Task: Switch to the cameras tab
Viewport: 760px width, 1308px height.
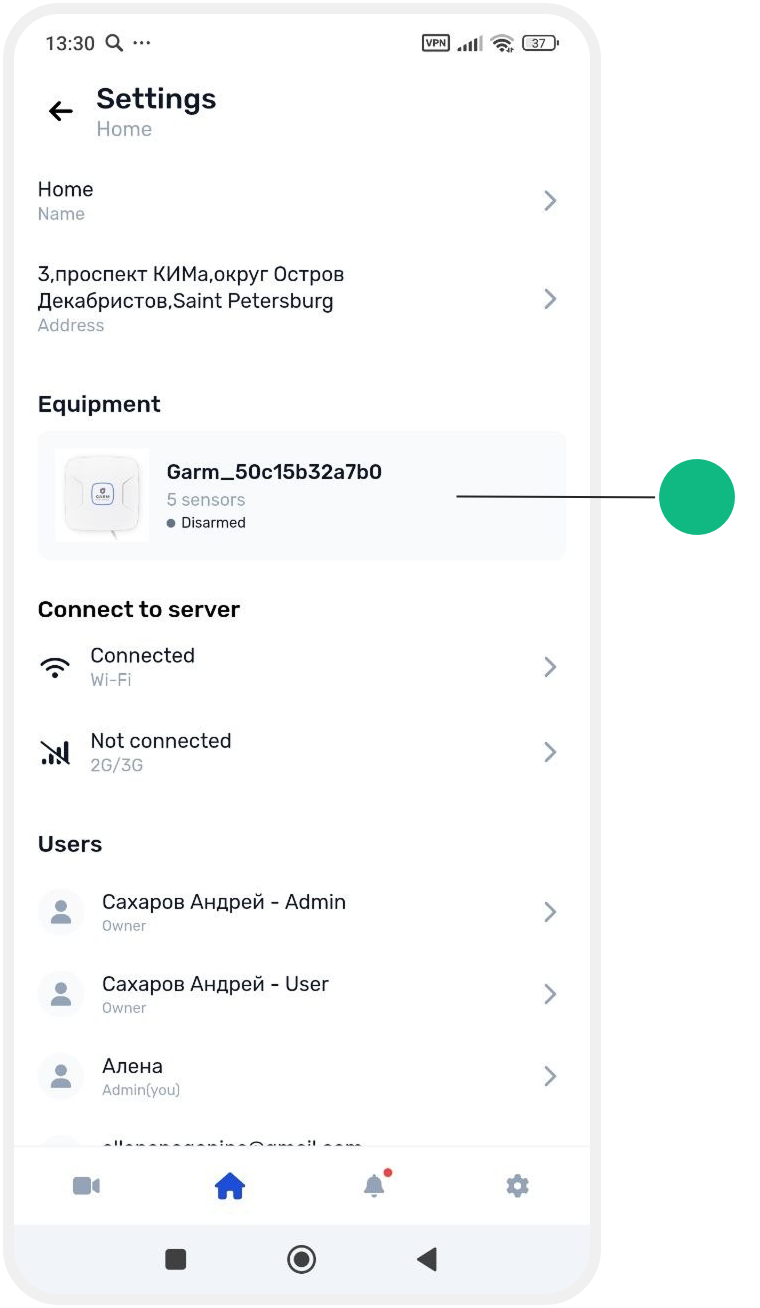Action: click(86, 1186)
